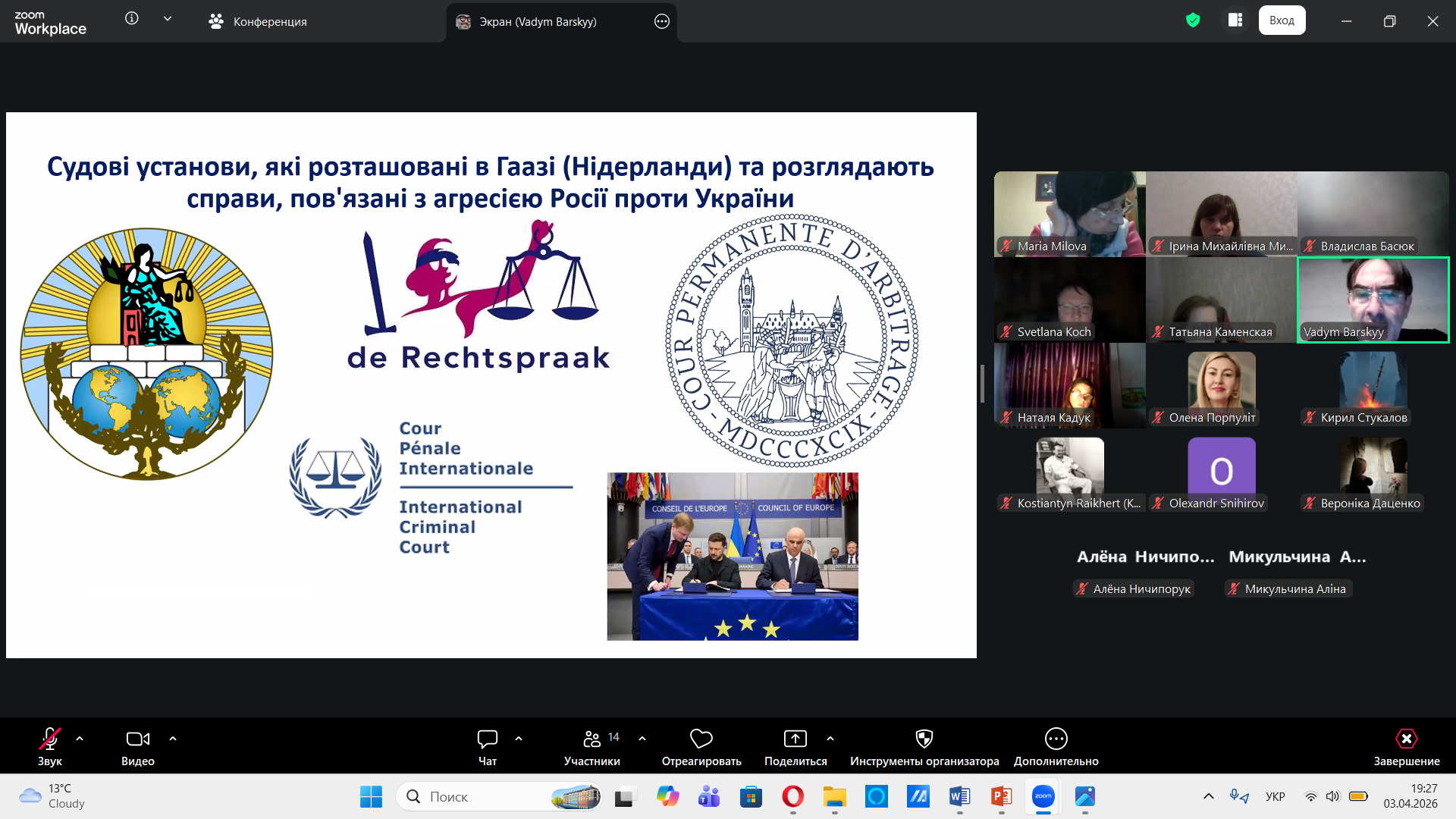This screenshot has height=819, width=1456.
Task: Open the Participants list
Action: tap(592, 747)
